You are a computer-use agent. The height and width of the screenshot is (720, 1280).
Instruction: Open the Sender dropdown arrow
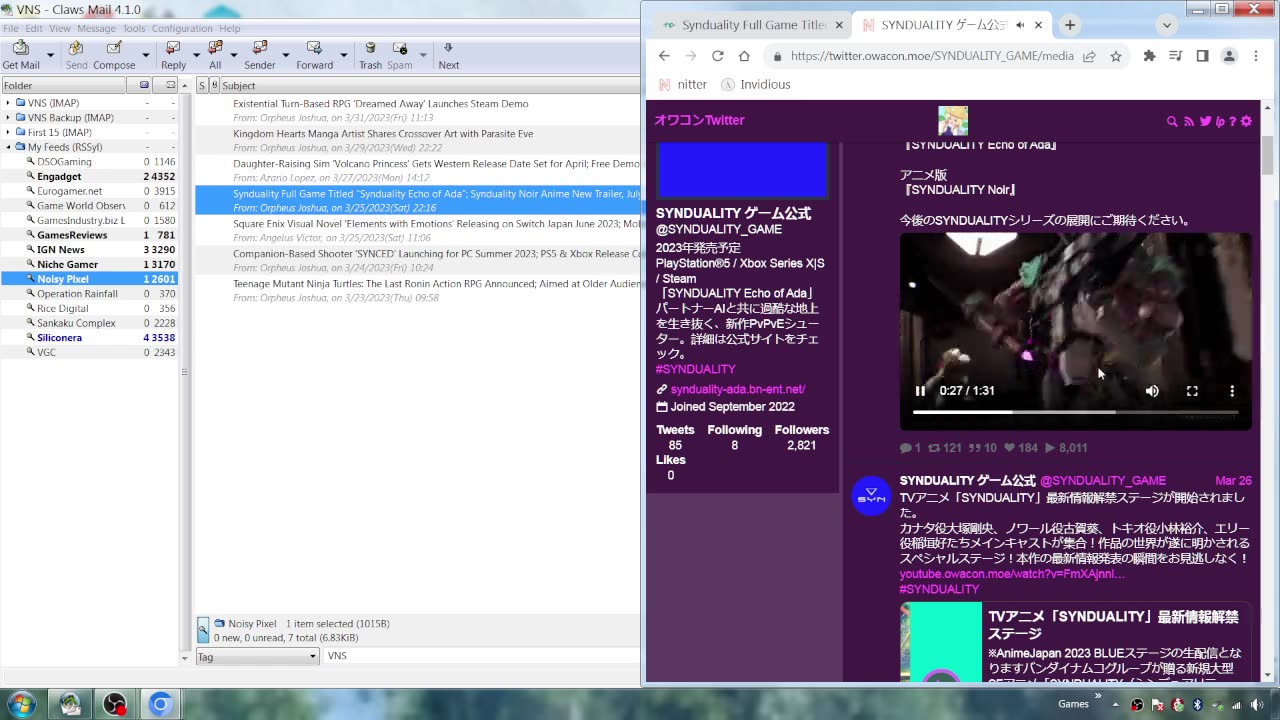[x=285, y=55]
